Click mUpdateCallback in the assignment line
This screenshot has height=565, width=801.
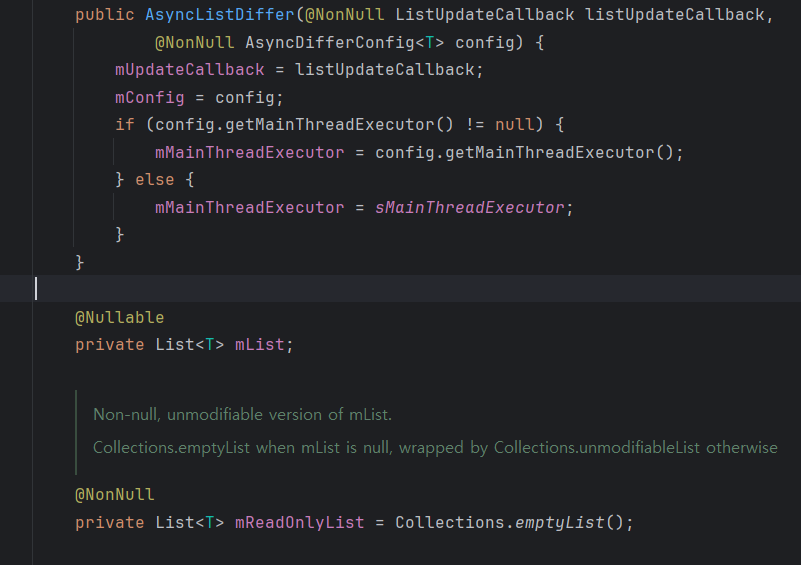pyautogui.click(x=190, y=69)
